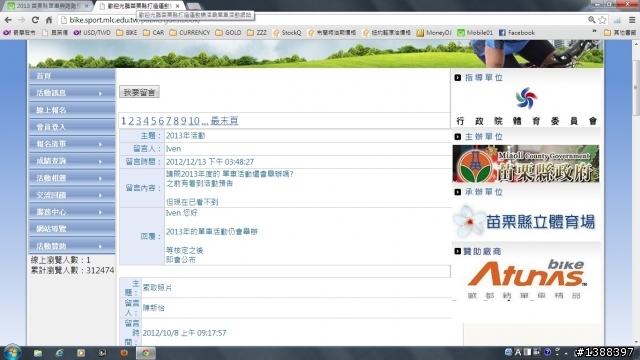
Task: Click the 苗栗縣政府 banner image
Action: (x=526, y=164)
